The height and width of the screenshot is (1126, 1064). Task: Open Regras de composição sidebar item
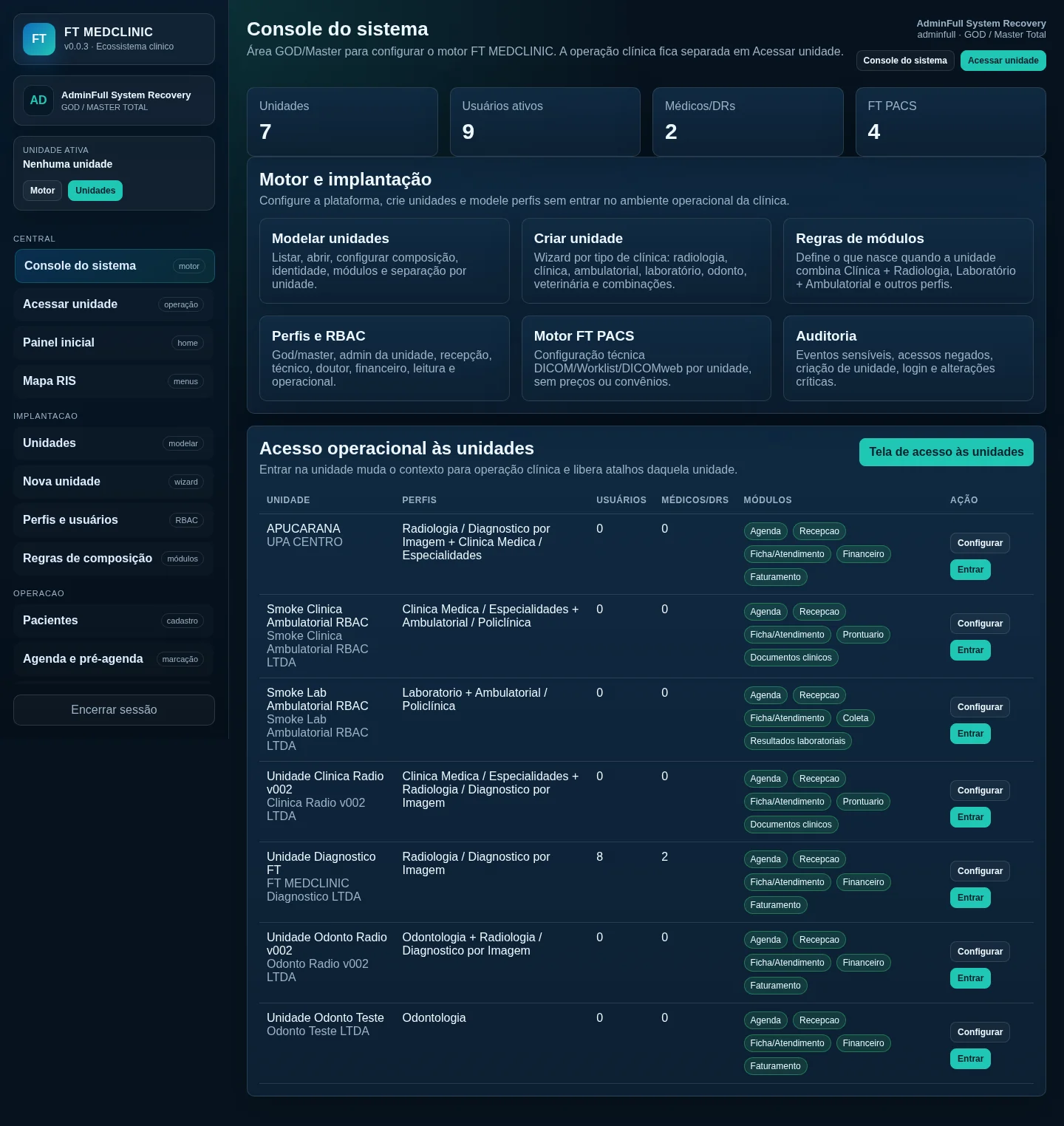pyautogui.click(x=114, y=559)
